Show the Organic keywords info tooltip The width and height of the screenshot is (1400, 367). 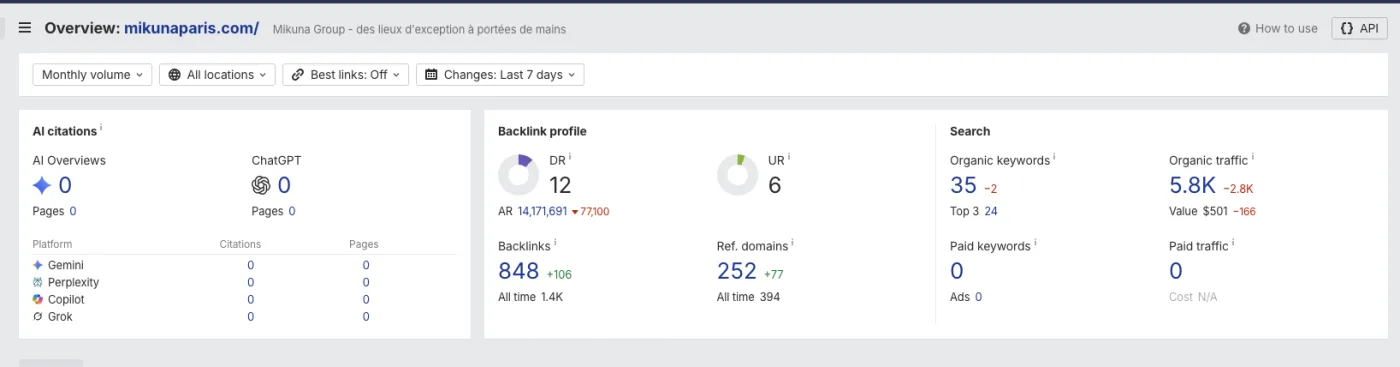pyautogui.click(x=1054, y=157)
